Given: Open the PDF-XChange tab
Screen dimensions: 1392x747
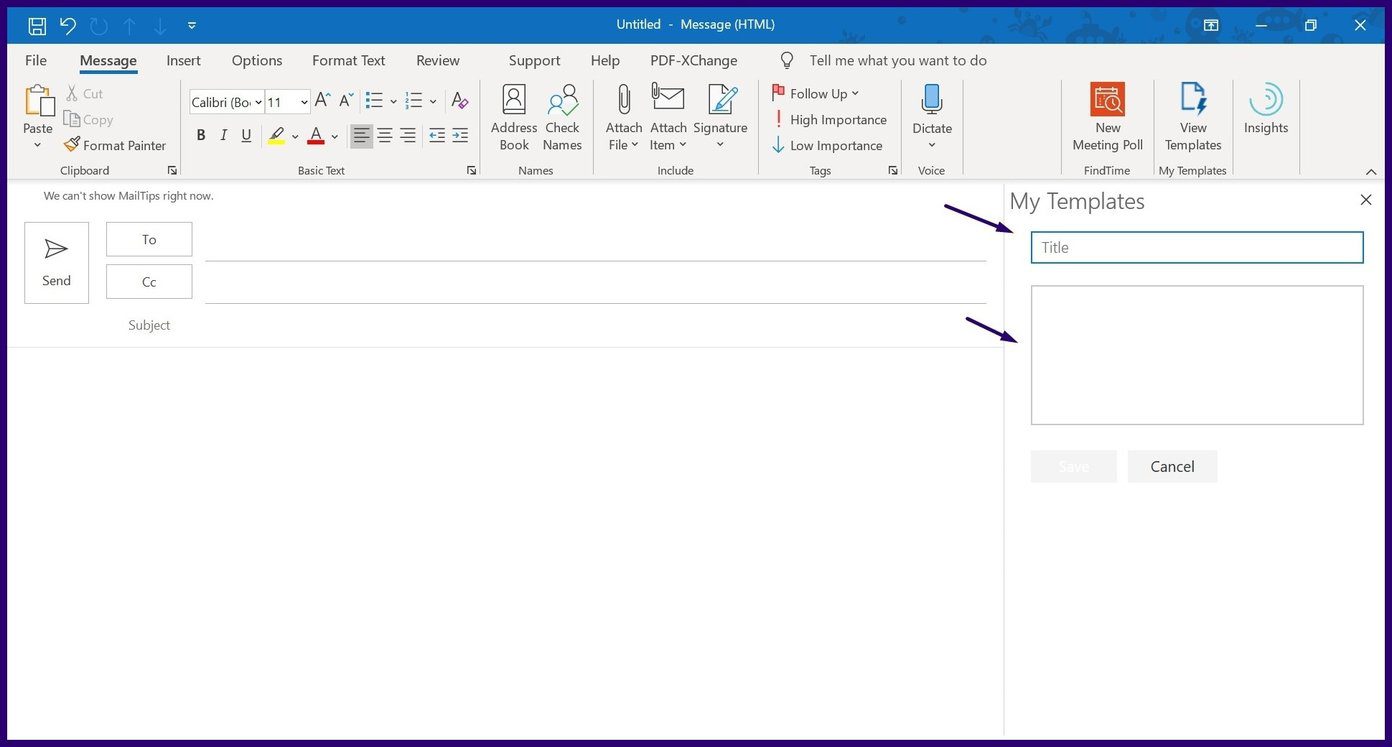Looking at the screenshot, I should pyautogui.click(x=694, y=60).
